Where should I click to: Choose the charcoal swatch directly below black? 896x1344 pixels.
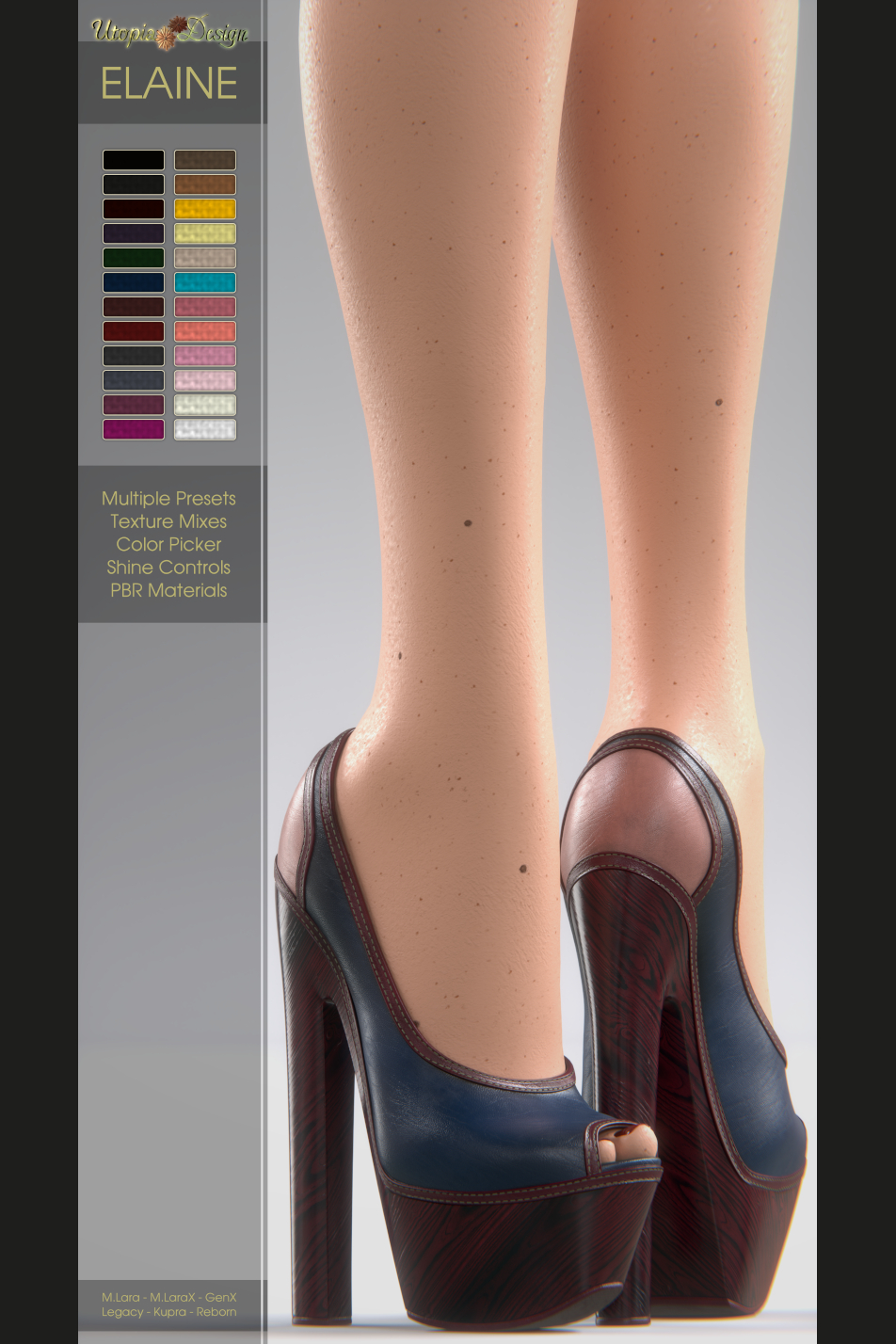point(134,184)
